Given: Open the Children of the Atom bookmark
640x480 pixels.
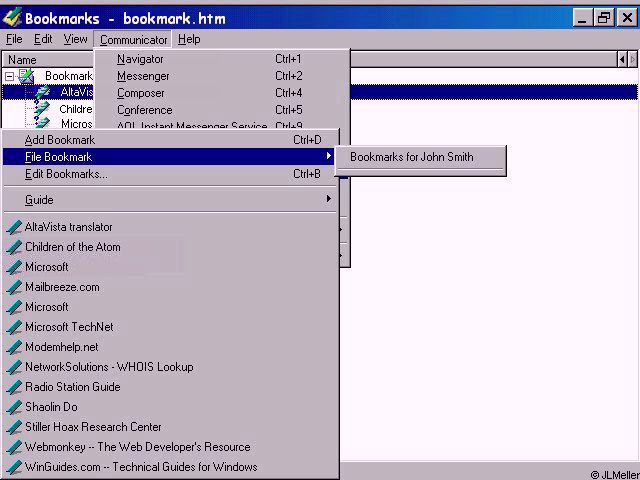Looking at the screenshot, I should pyautogui.click(x=171, y=247).
